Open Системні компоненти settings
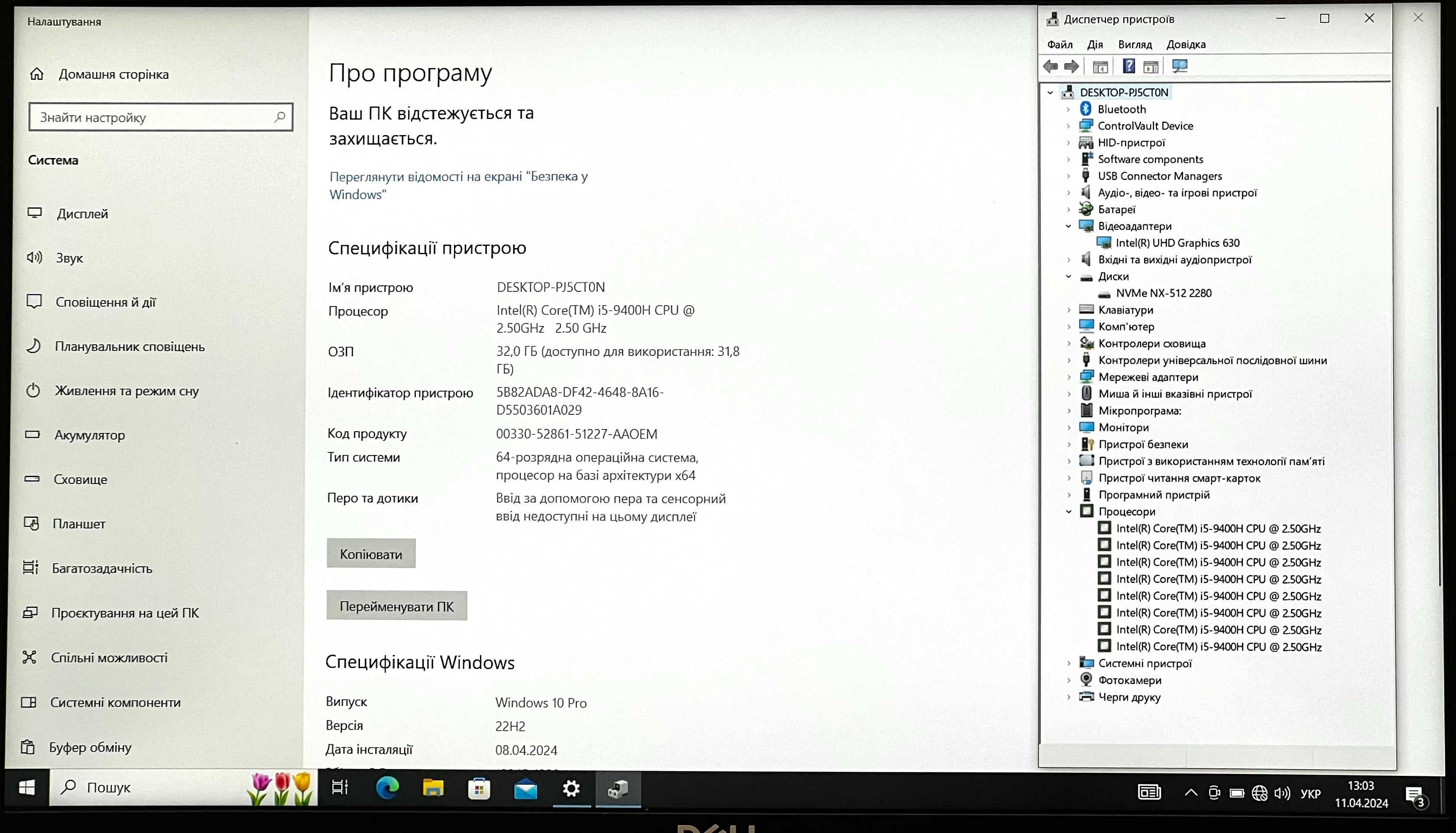This screenshot has width=1456, height=833. click(115, 703)
